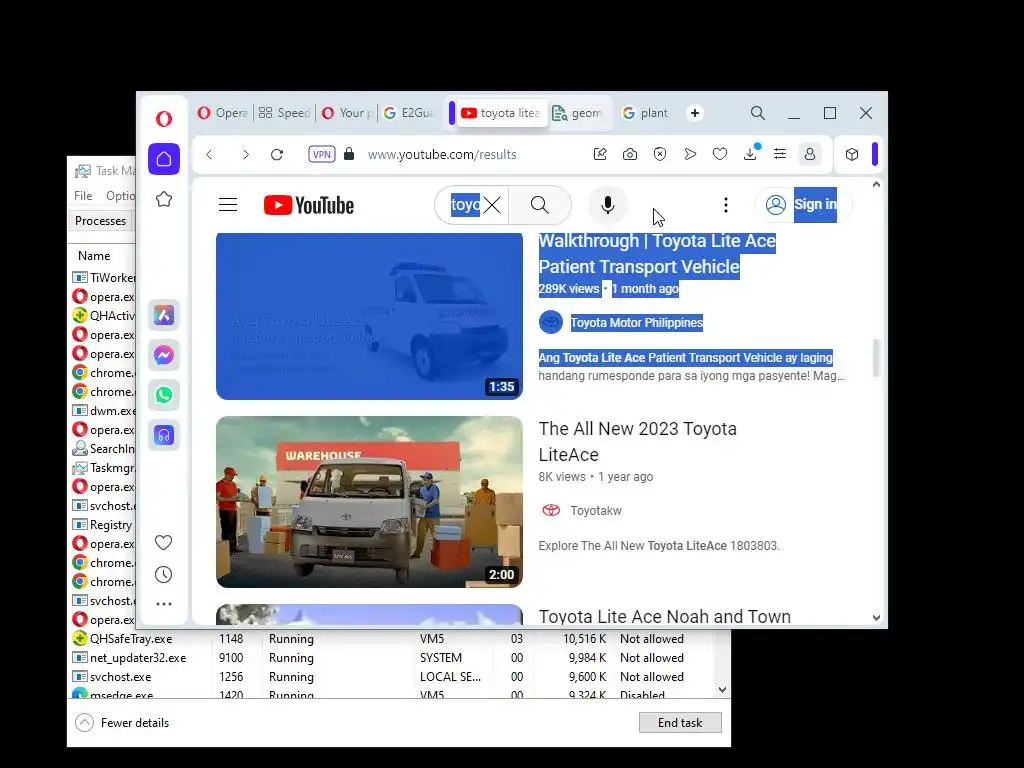Open sidebar setup three-dots menu
This screenshot has width=1024, height=768.
pos(164,604)
